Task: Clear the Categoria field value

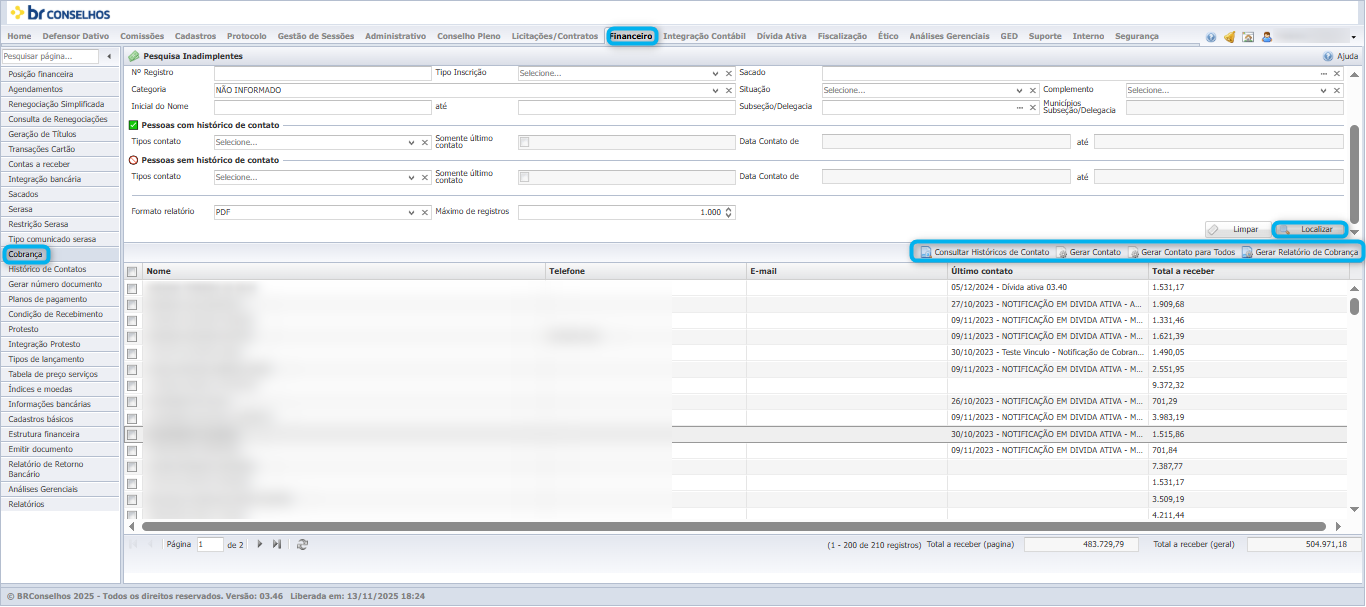Action: [x=729, y=90]
